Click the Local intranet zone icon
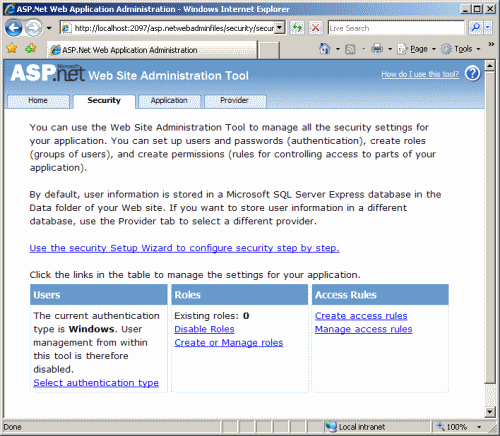This screenshot has width=500, height=436. coord(331,427)
